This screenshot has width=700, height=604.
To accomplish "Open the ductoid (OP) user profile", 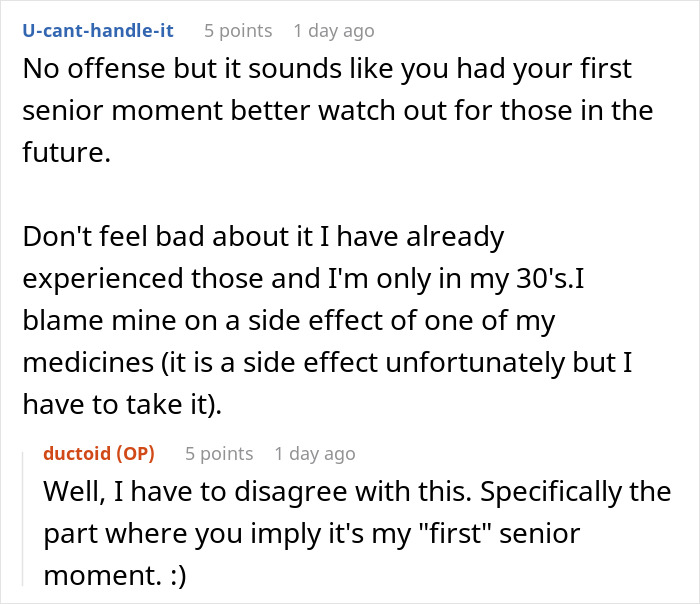I will [x=99, y=453].
